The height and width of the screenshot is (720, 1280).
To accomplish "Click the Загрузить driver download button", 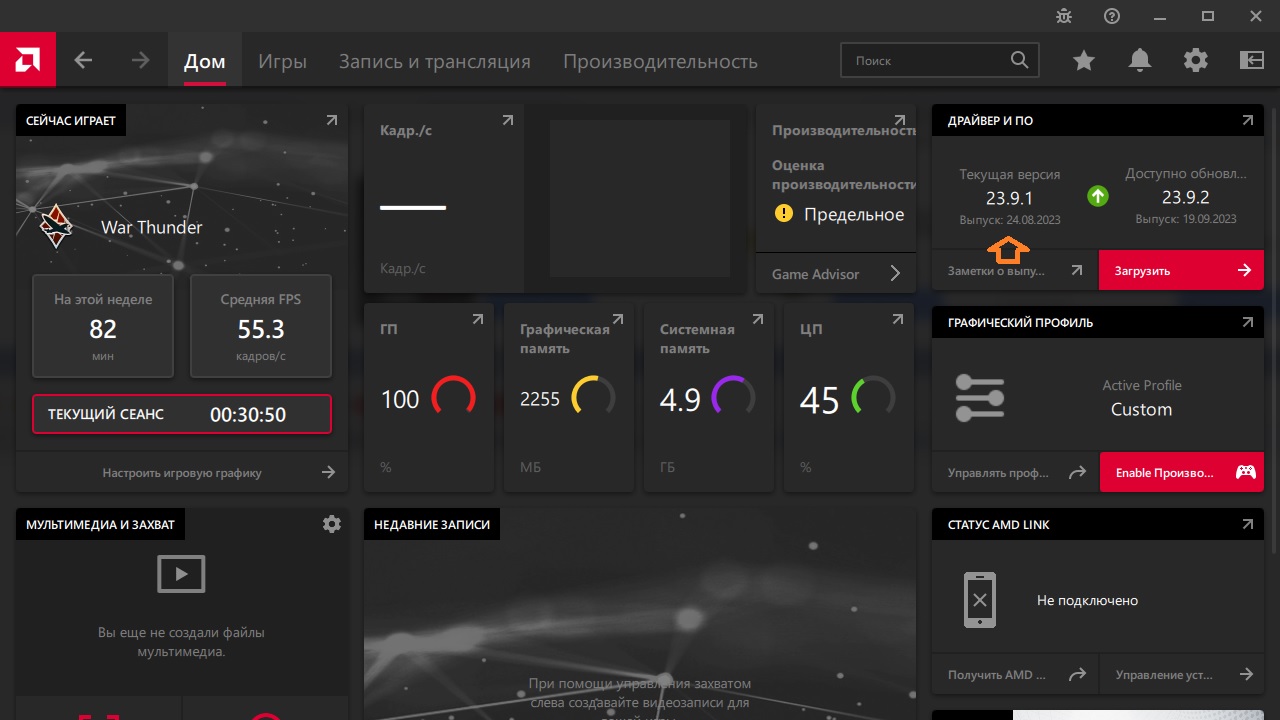I will [1181, 270].
